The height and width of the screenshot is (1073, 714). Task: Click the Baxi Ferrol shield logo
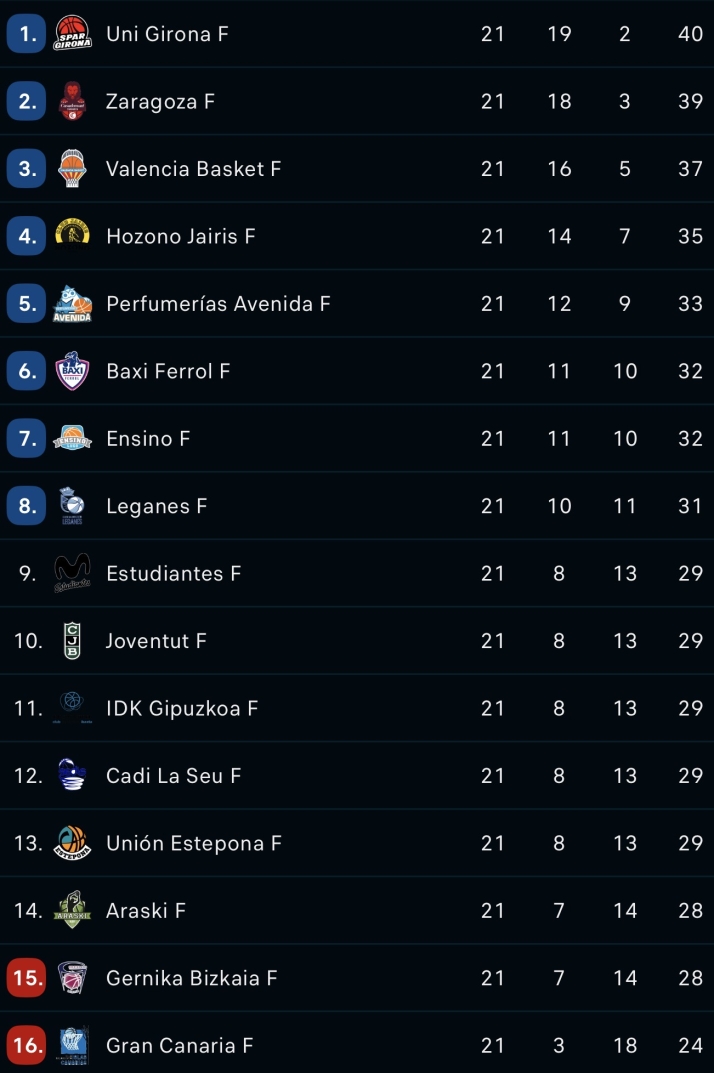(x=72, y=371)
